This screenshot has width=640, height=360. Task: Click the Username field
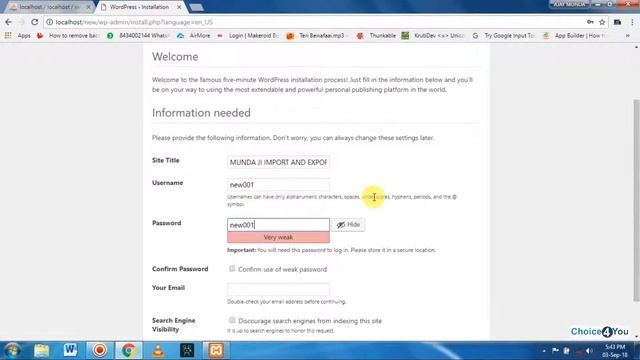coord(278,184)
